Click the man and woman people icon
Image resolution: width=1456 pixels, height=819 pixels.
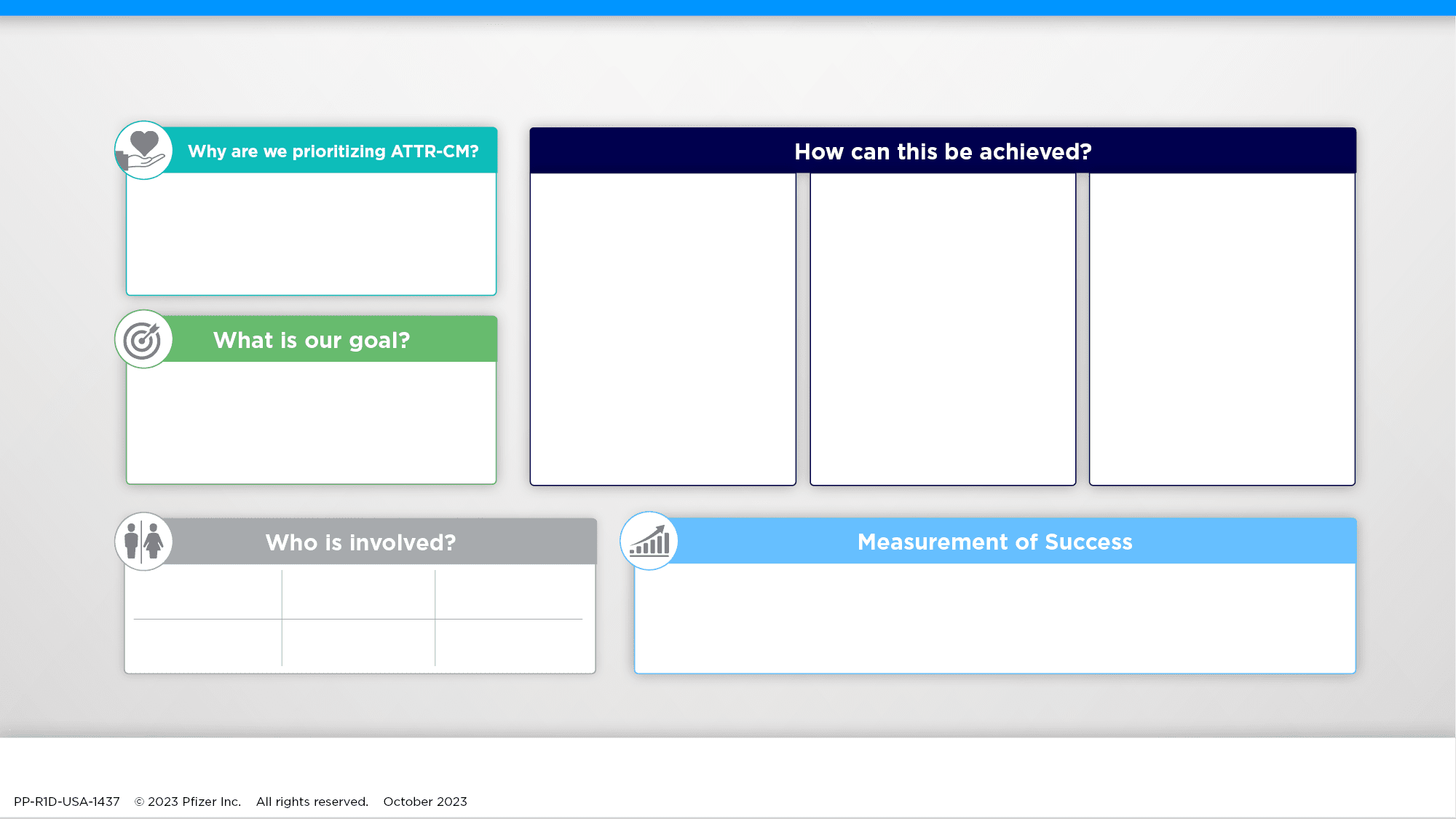(143, 542)
